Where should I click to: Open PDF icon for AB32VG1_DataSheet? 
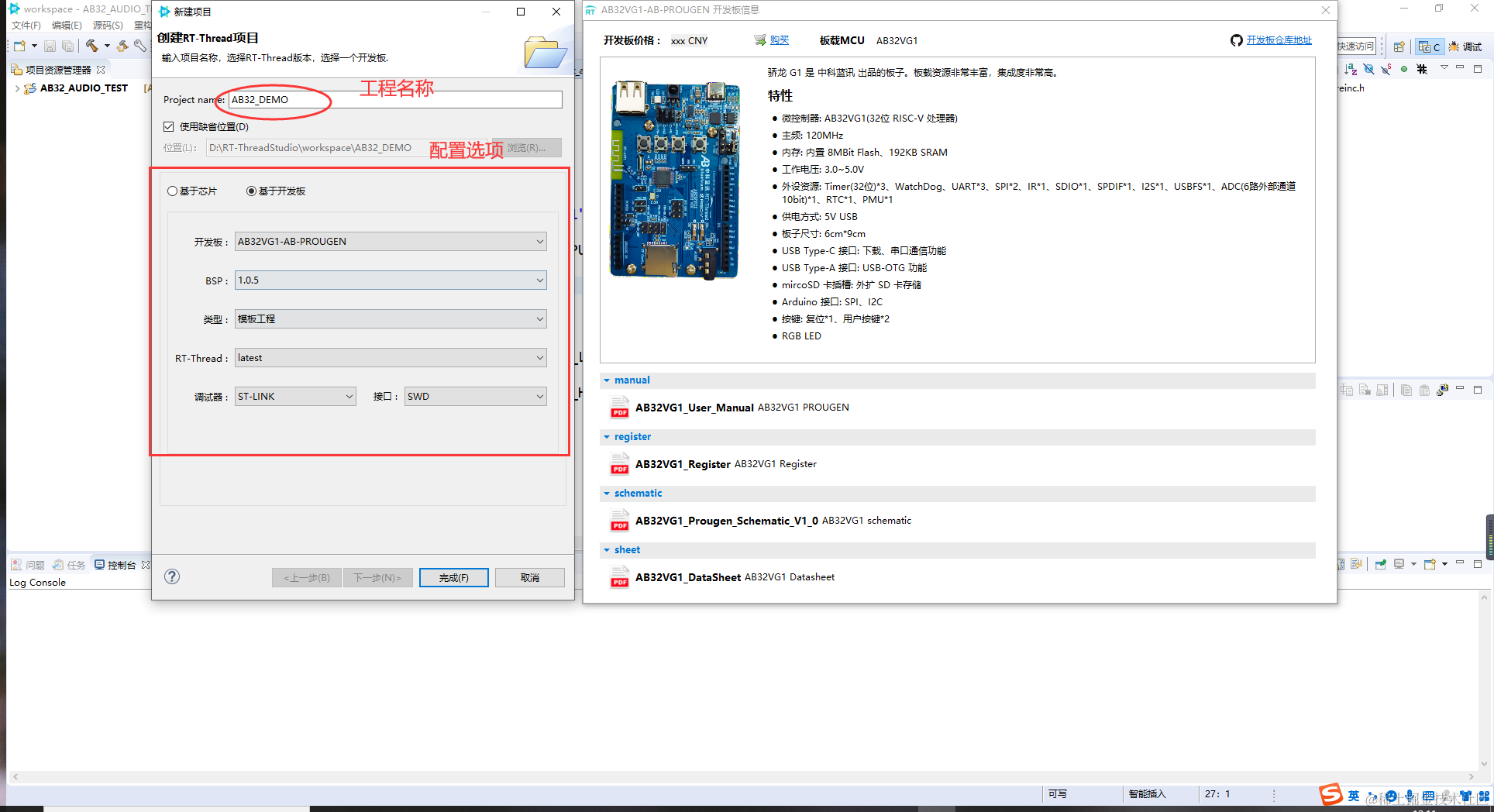tap(620, 577)
